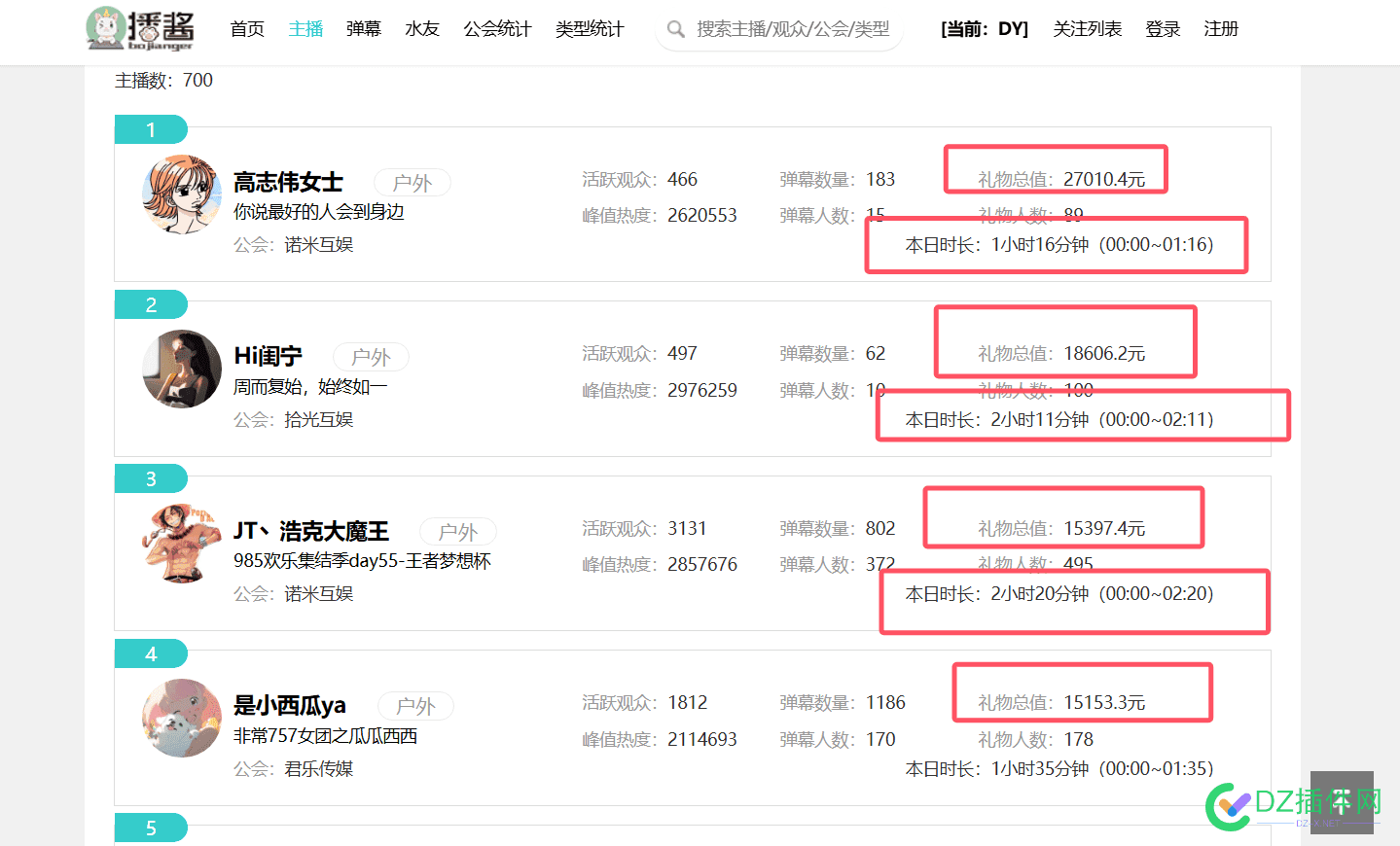This screenshot has height=846, width=1400.
Task: Open 类型统计 in the navigation
Action: (590, 29)
